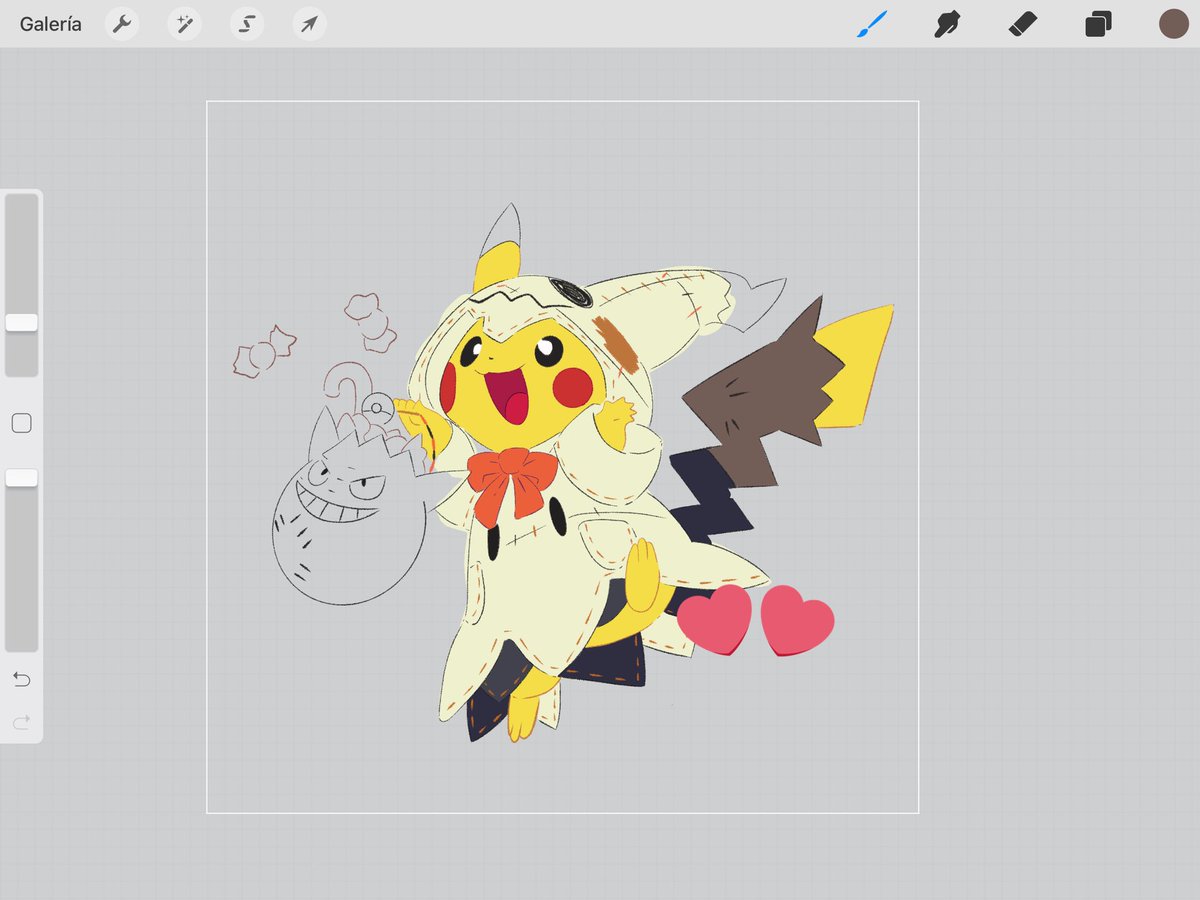The width and height of the screenshot is (1200, 900).
Task: Select the Smudge finger tool
Action: [x=946, y=24]
